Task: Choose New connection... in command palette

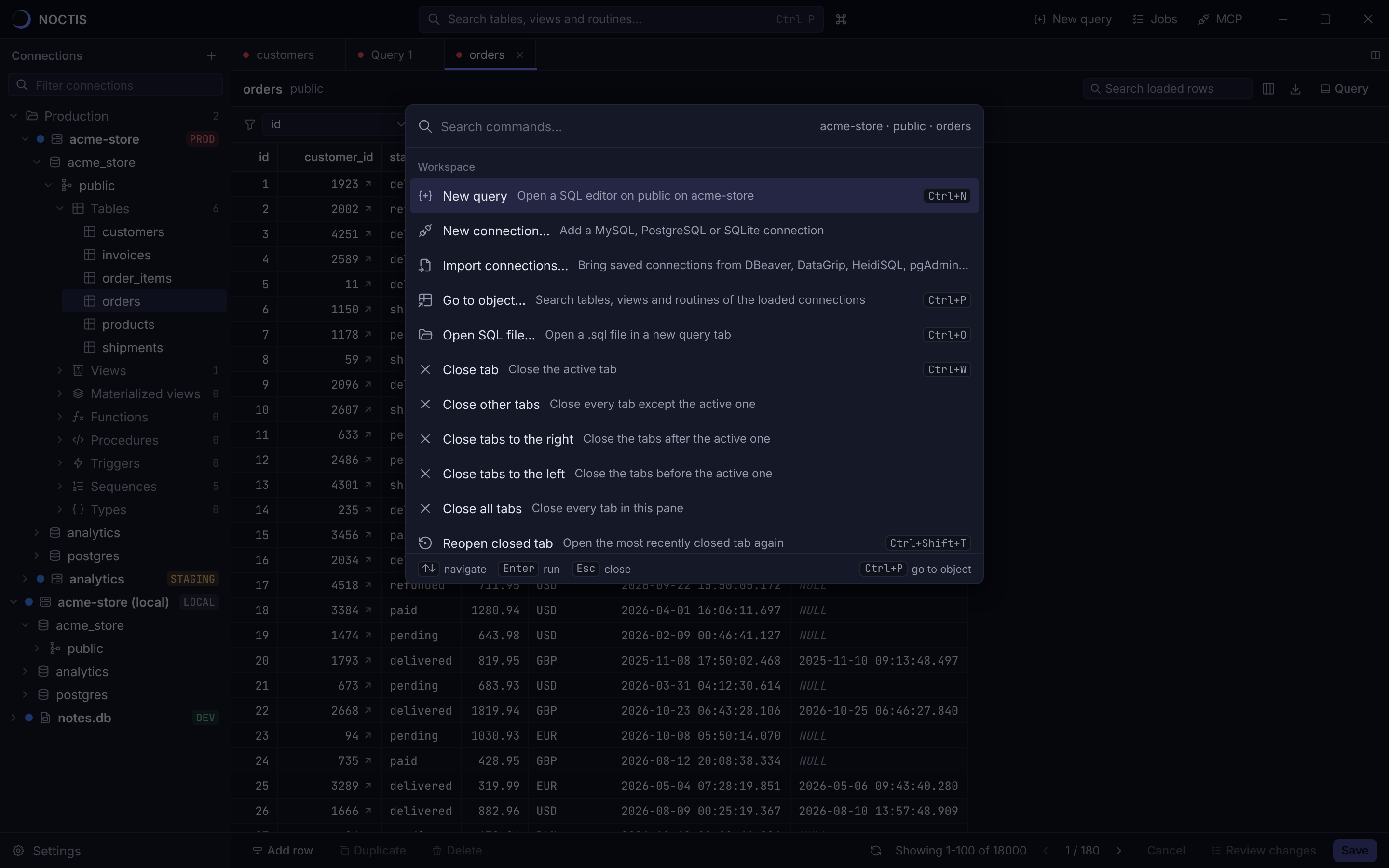Action: tap(694, 231)
